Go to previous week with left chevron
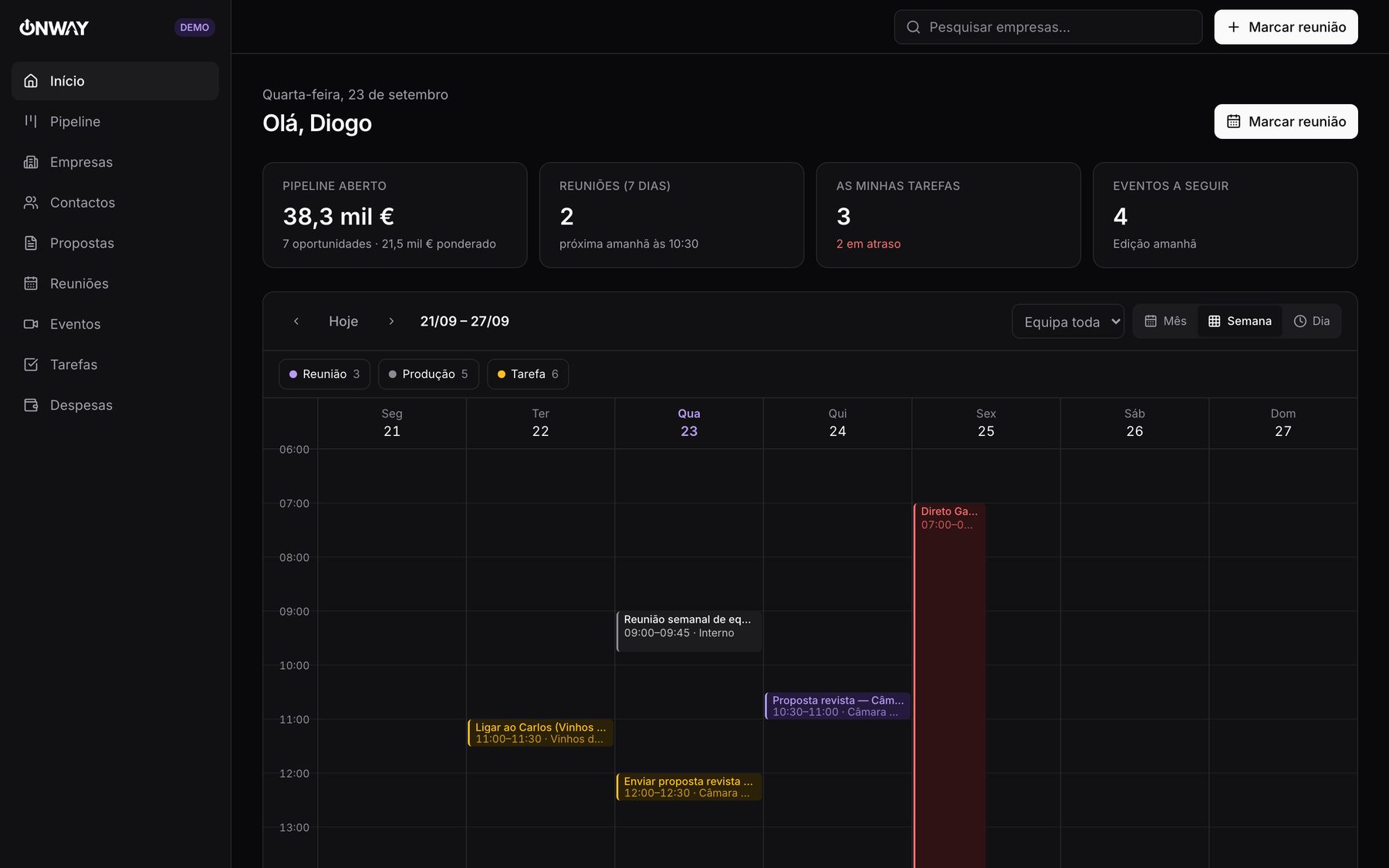Screen dimensions: 1389x868 (x=296, y=321)
